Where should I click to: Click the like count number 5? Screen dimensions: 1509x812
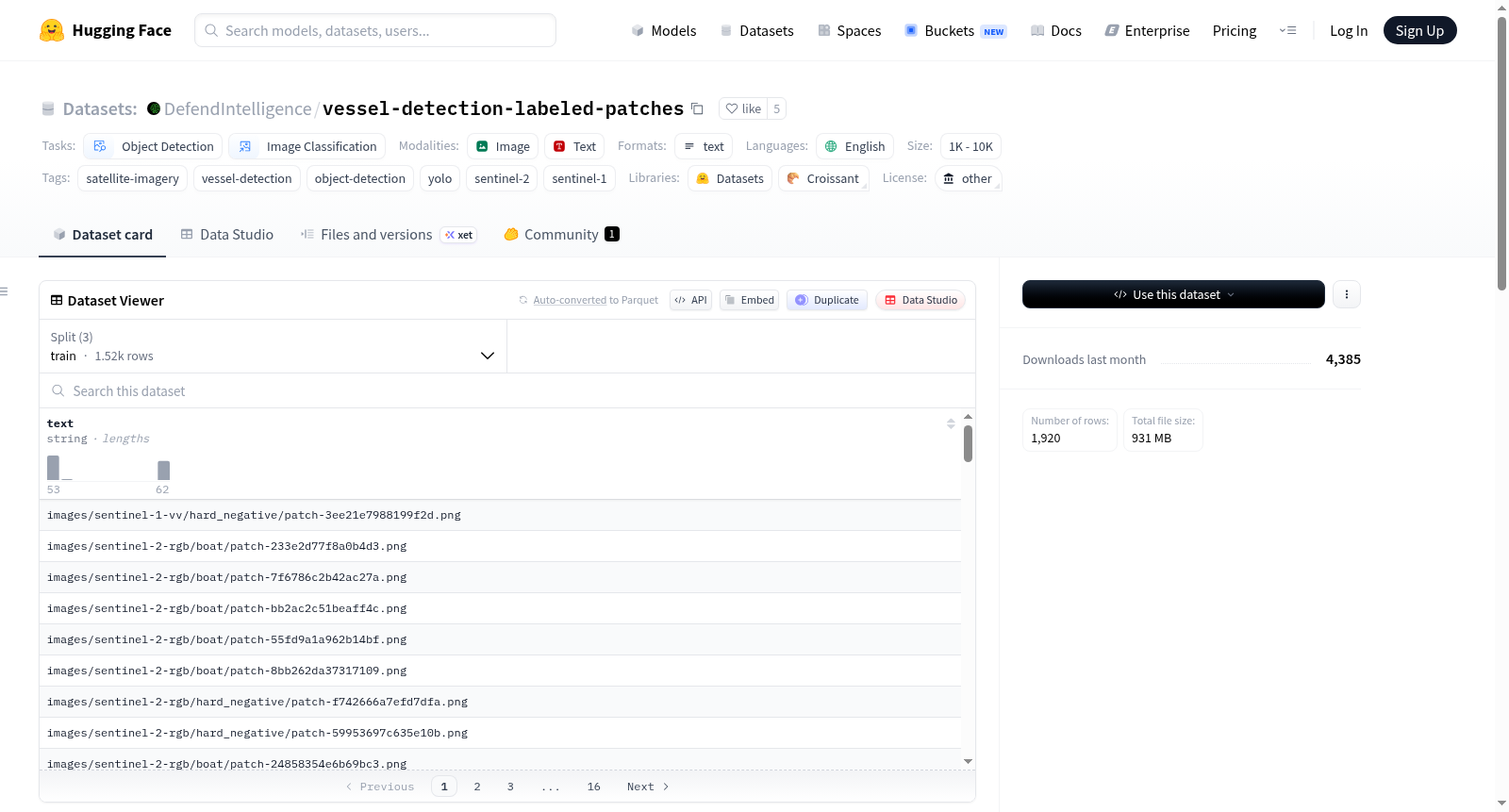(x=776, y=108)
